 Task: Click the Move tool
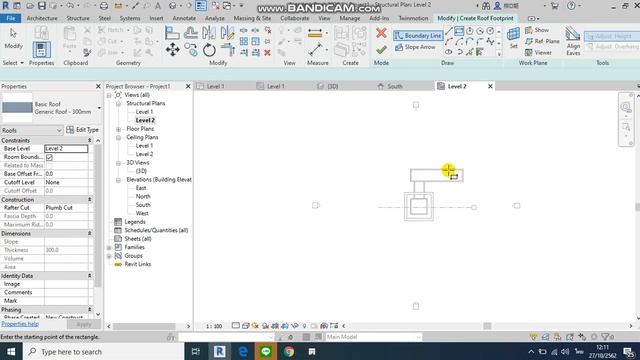(x=172, y=50)
